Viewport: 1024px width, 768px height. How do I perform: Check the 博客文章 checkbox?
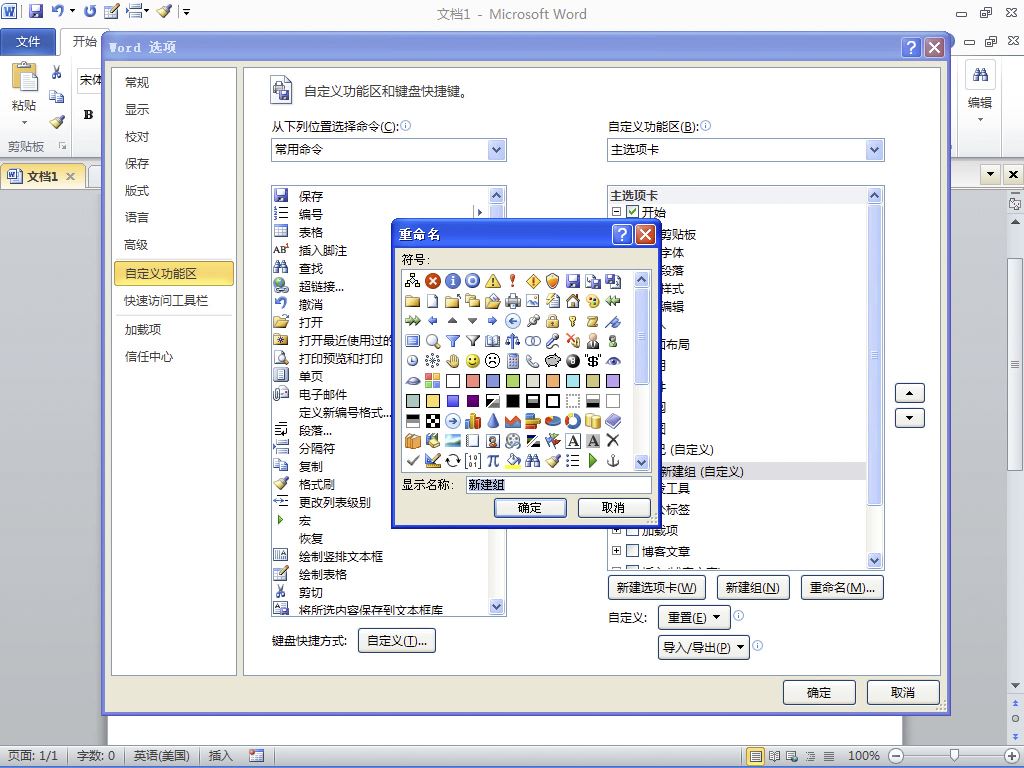(x=632, y=551)
